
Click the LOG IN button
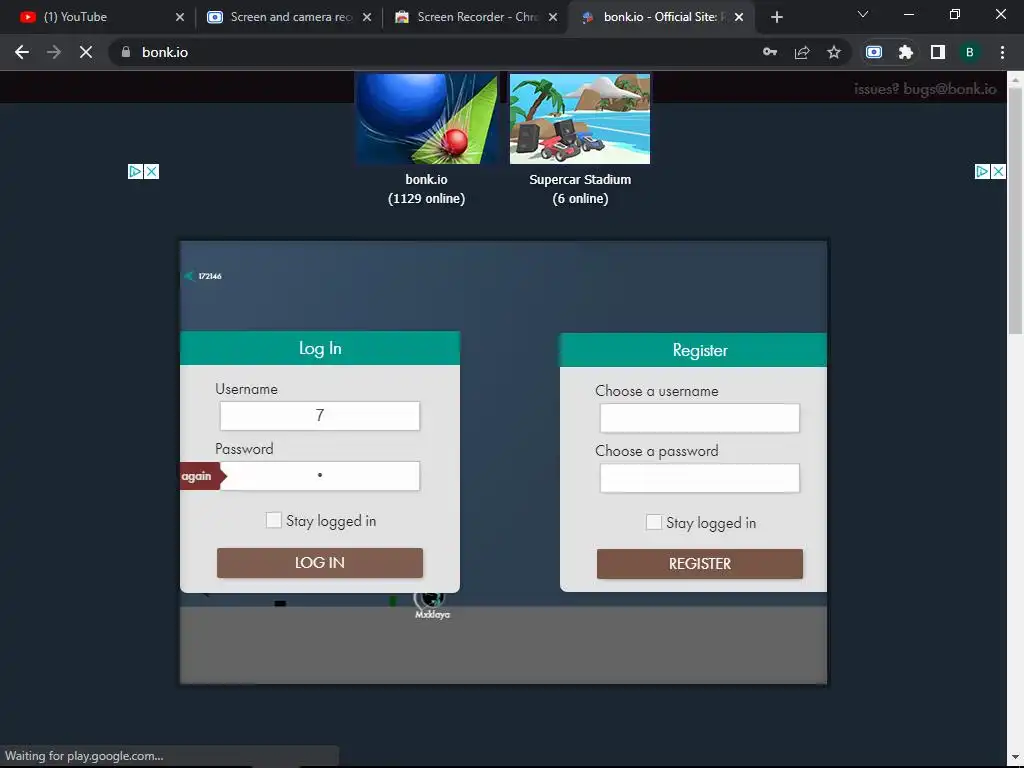(320, 563)
